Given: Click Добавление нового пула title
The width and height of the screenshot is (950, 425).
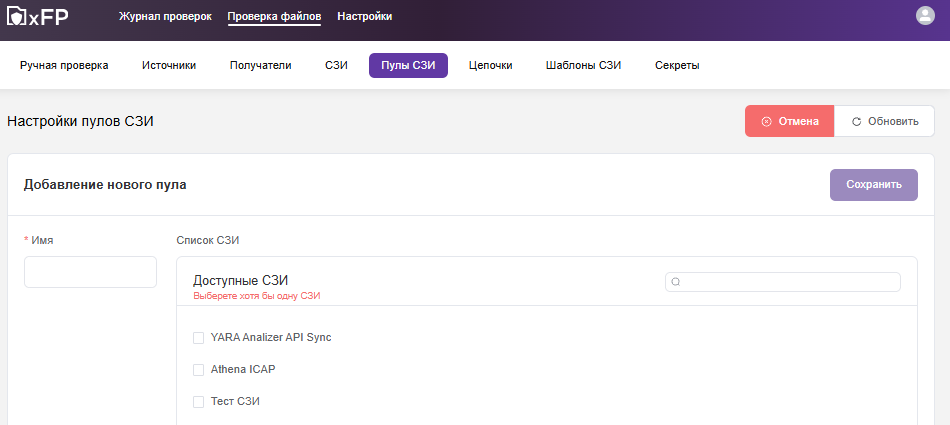Looking at the screenshot, I should [105, 185].
